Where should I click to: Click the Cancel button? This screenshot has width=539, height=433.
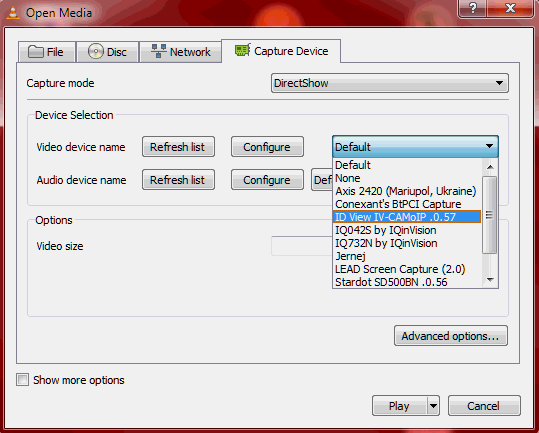[x=484, y=406]
